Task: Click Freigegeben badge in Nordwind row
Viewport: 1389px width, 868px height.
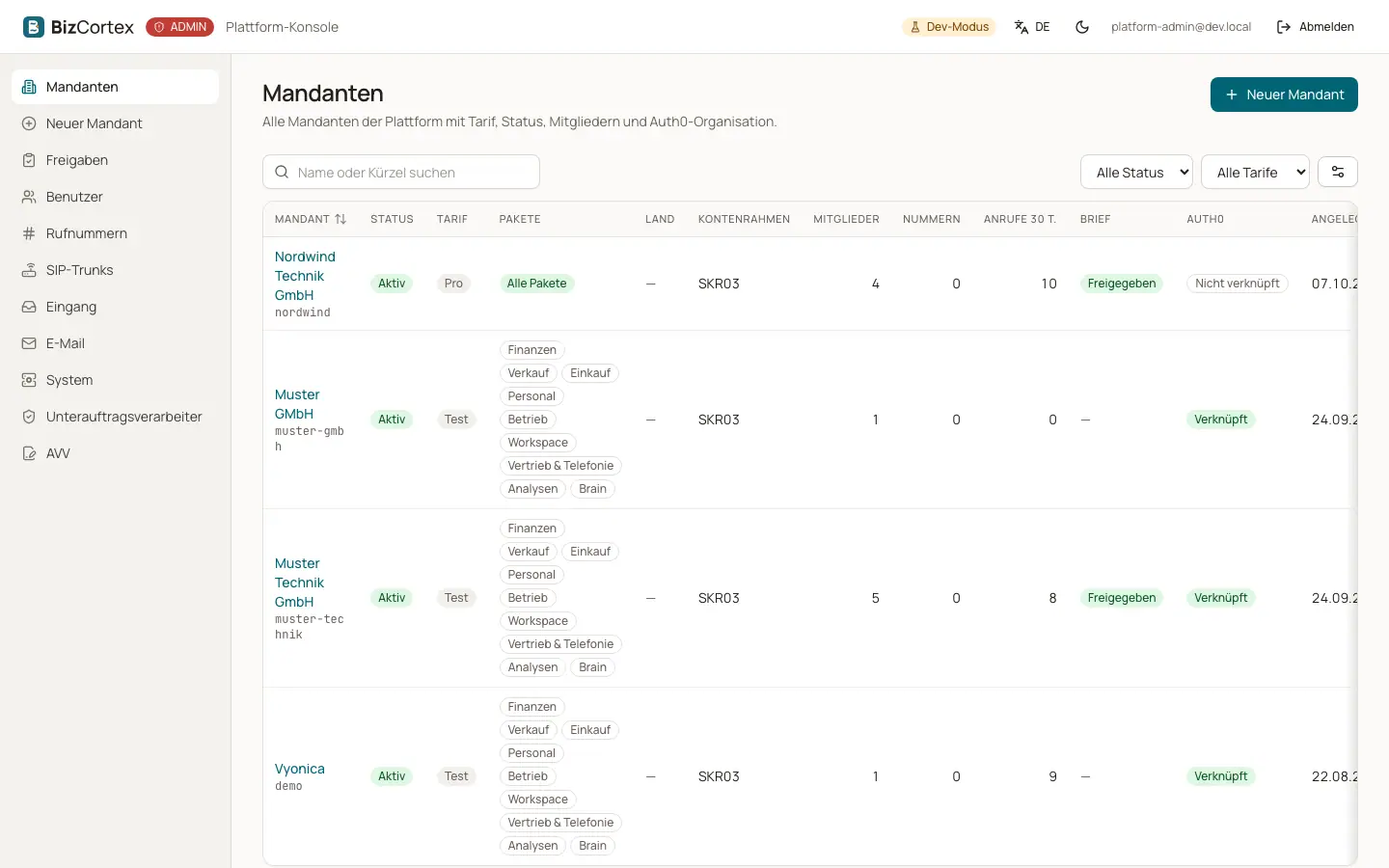Action: coord(1122,284)
